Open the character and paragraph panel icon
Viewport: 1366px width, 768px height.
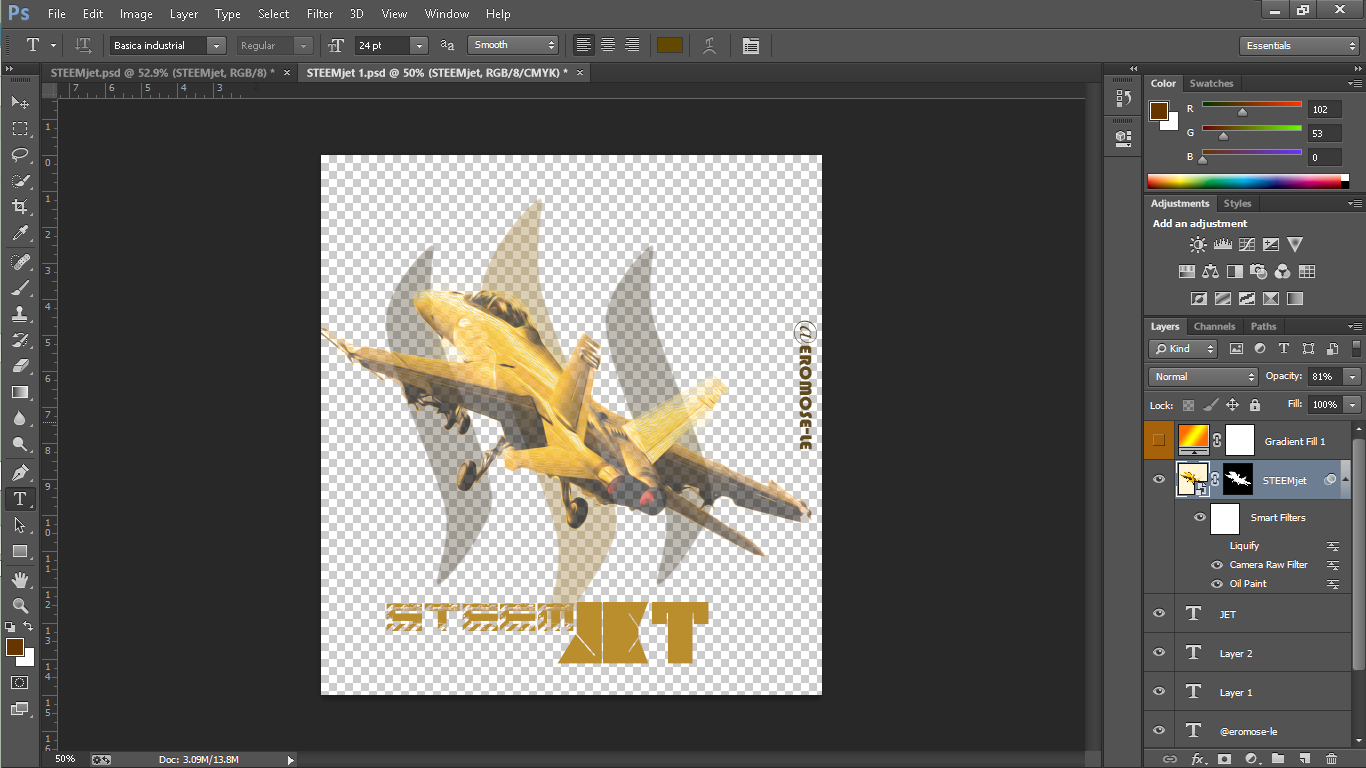[x=751, y=45]
